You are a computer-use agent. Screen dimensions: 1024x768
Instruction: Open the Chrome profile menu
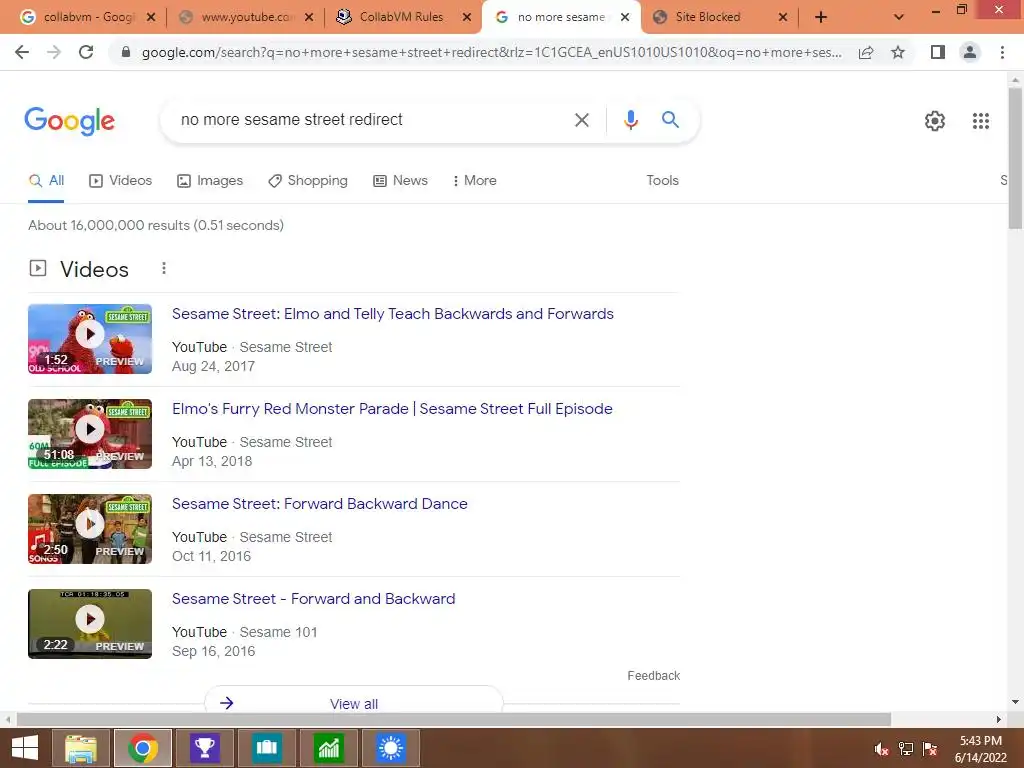970,52
